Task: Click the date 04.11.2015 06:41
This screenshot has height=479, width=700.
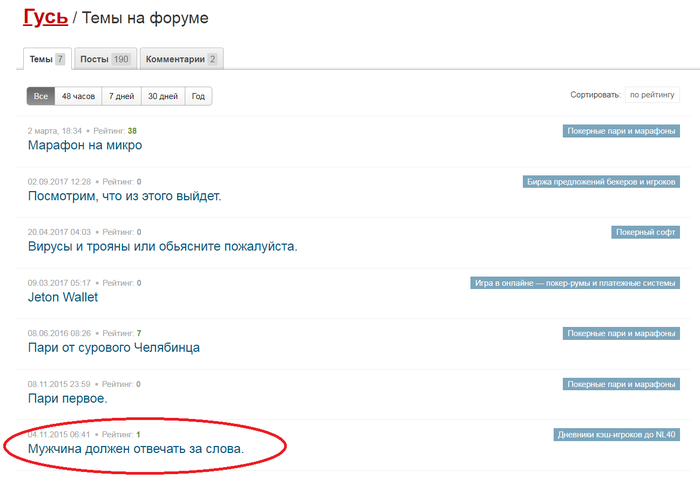Action: point(59,434)
